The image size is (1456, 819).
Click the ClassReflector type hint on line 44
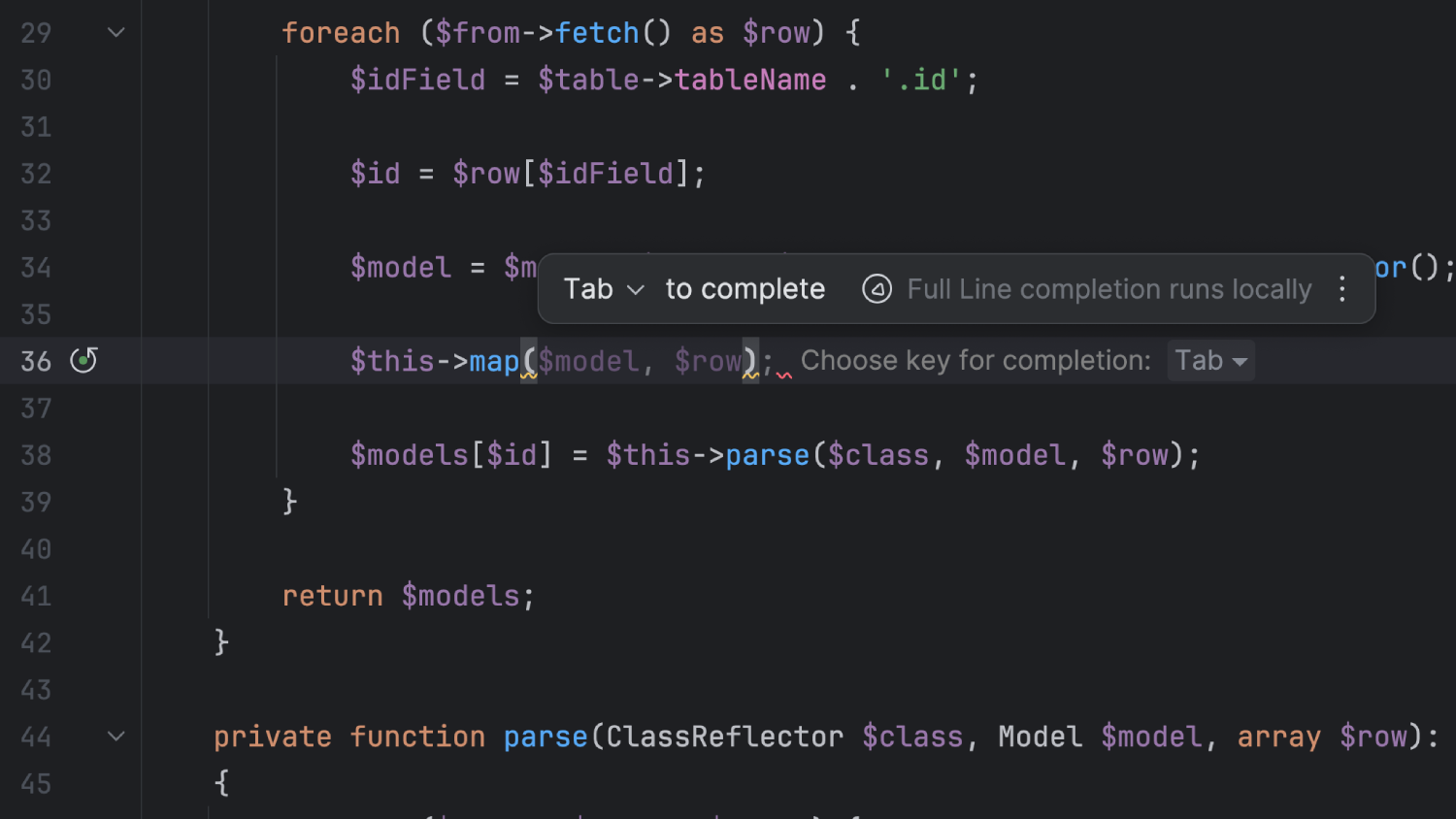(x=724, y=737)
